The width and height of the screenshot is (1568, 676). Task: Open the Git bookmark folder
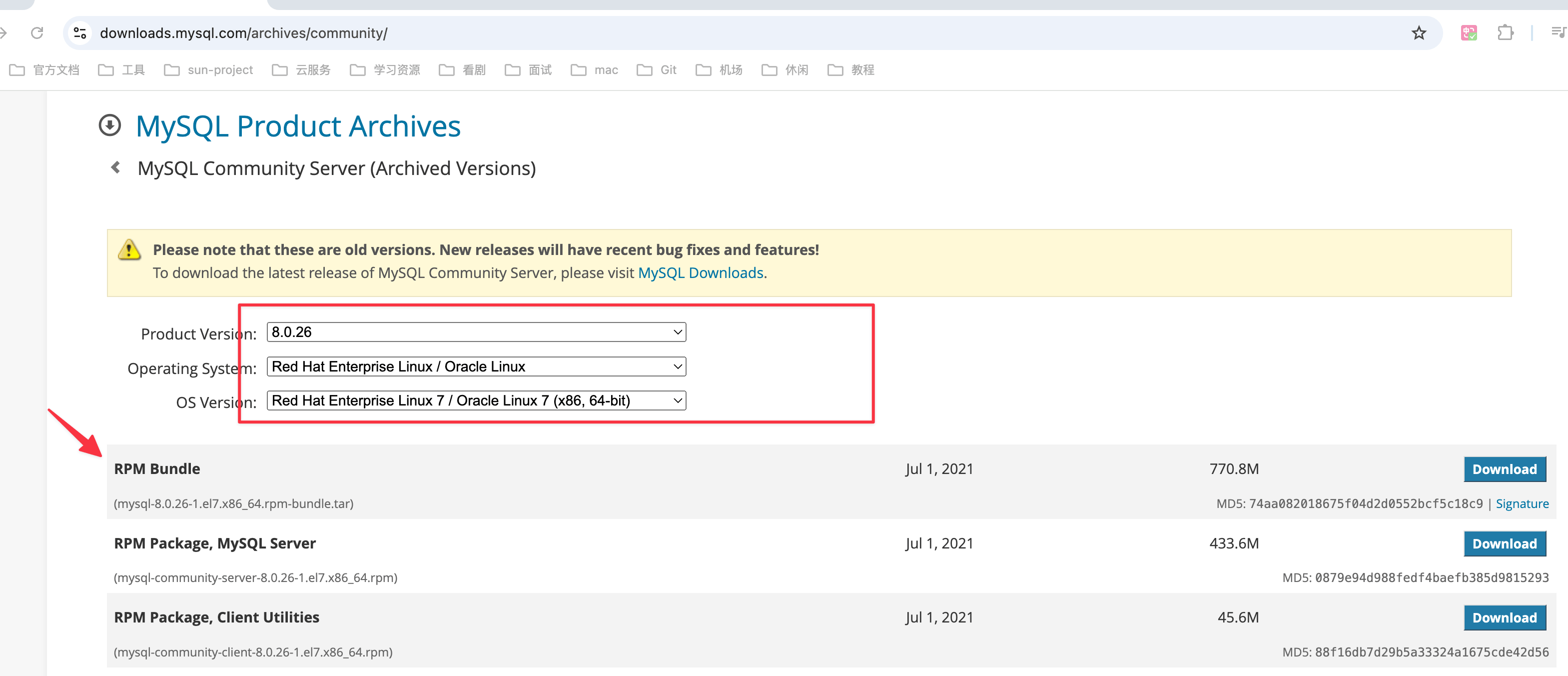coord(657,70)
